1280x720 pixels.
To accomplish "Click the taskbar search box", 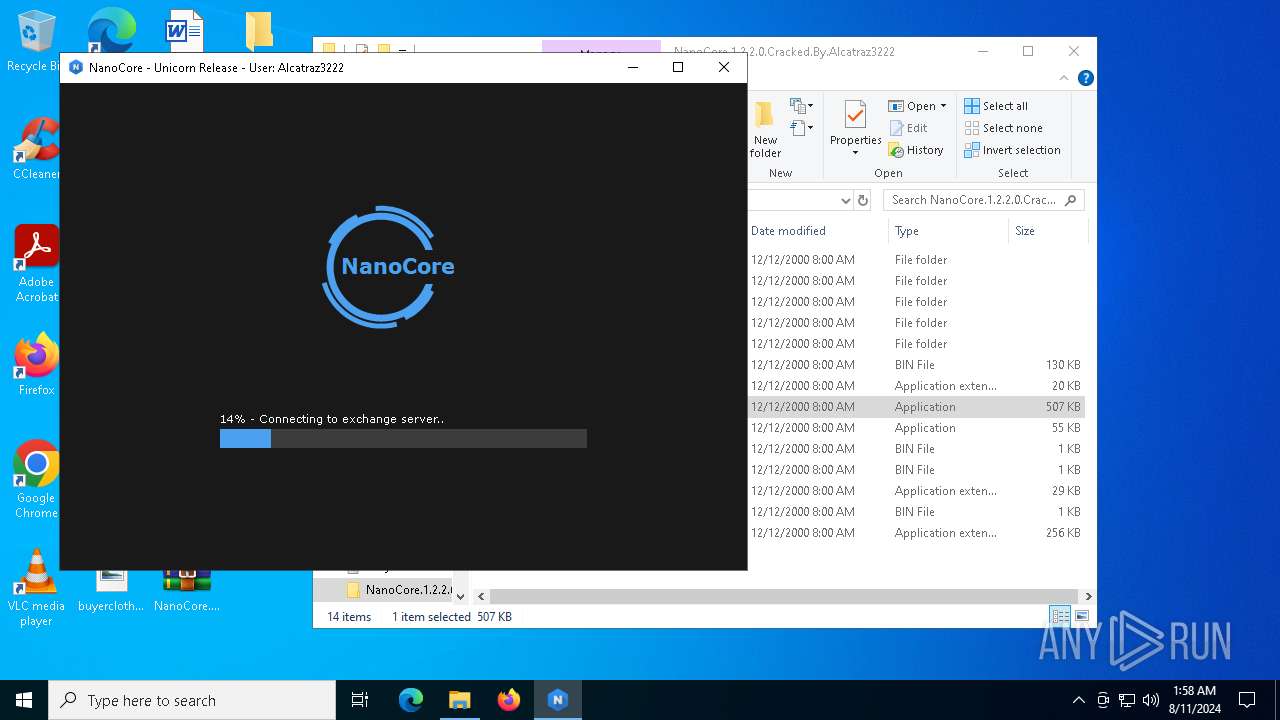I will (x=192, y=700).
